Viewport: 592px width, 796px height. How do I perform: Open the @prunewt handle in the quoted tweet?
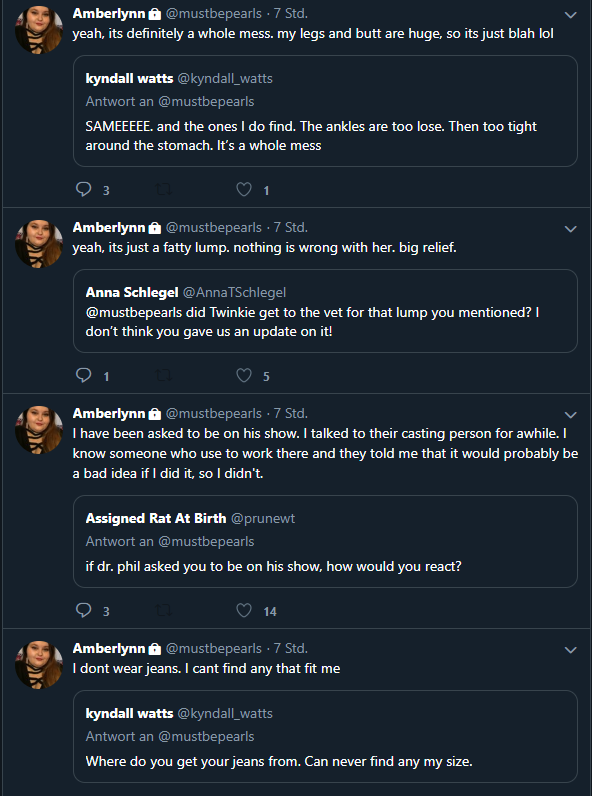pyautogui.click(x=262, y=518)
